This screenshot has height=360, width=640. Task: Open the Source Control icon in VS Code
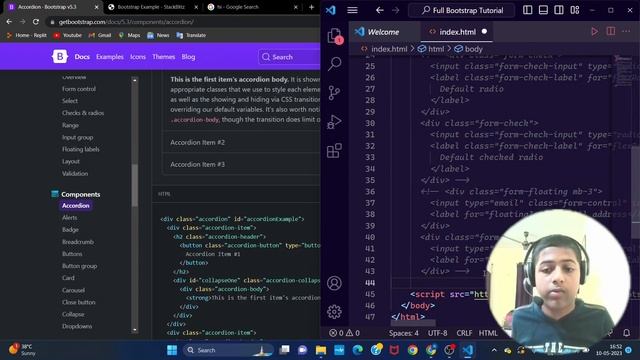coord(334,93)
